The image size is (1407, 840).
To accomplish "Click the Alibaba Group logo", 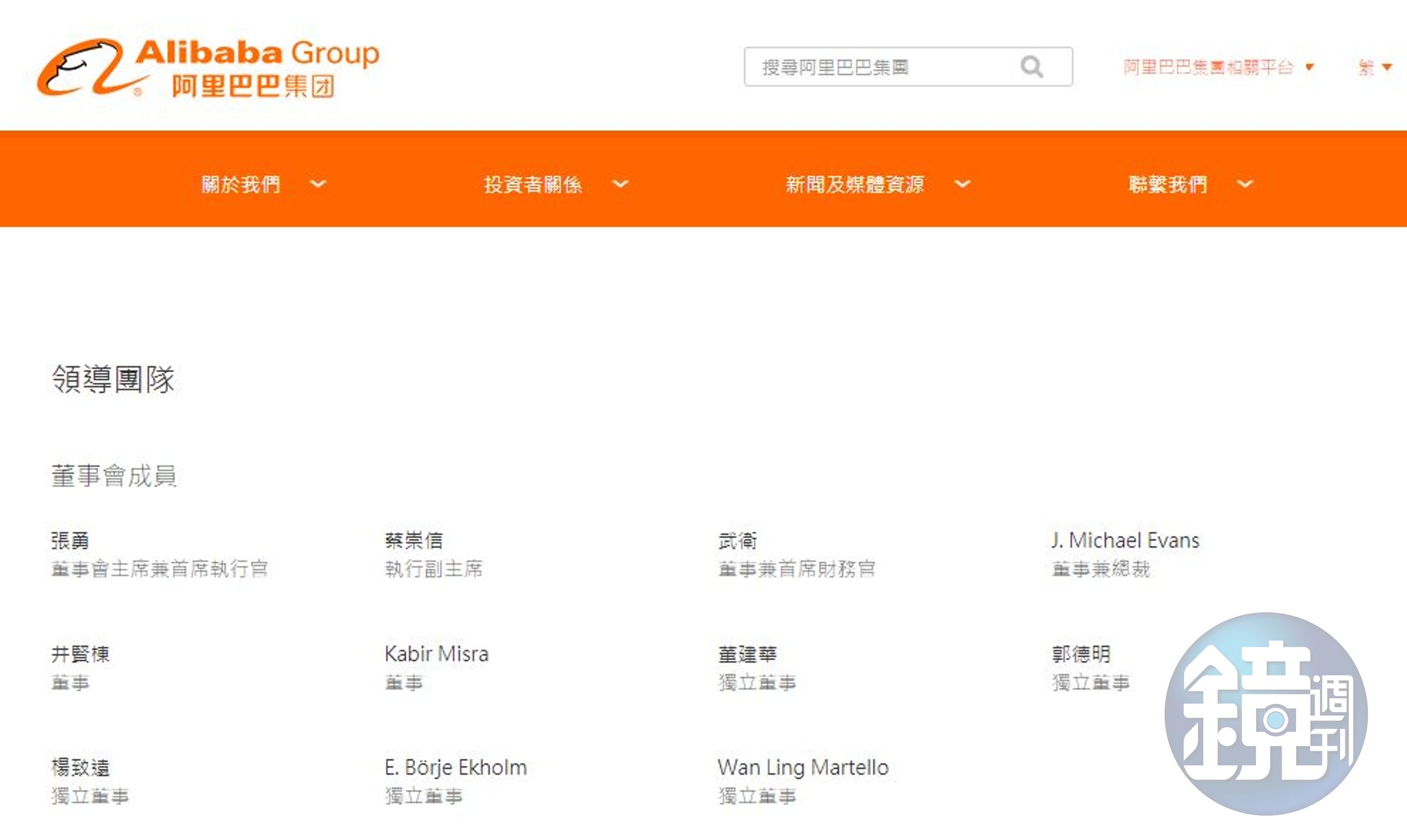I will [x=208, y=68].
